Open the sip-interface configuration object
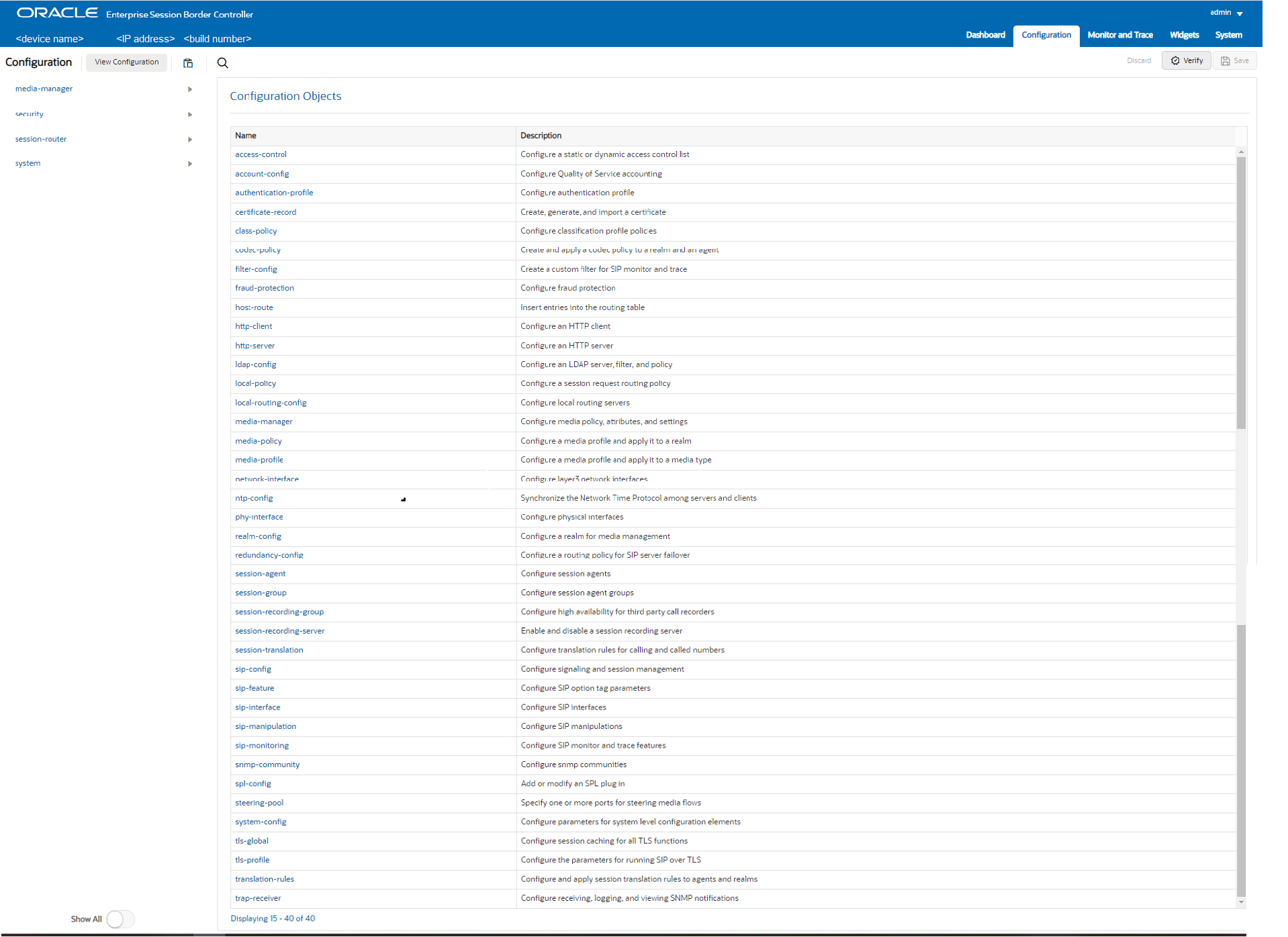Viewport: 1288px width, 937px height. click(x=257, y=707)
